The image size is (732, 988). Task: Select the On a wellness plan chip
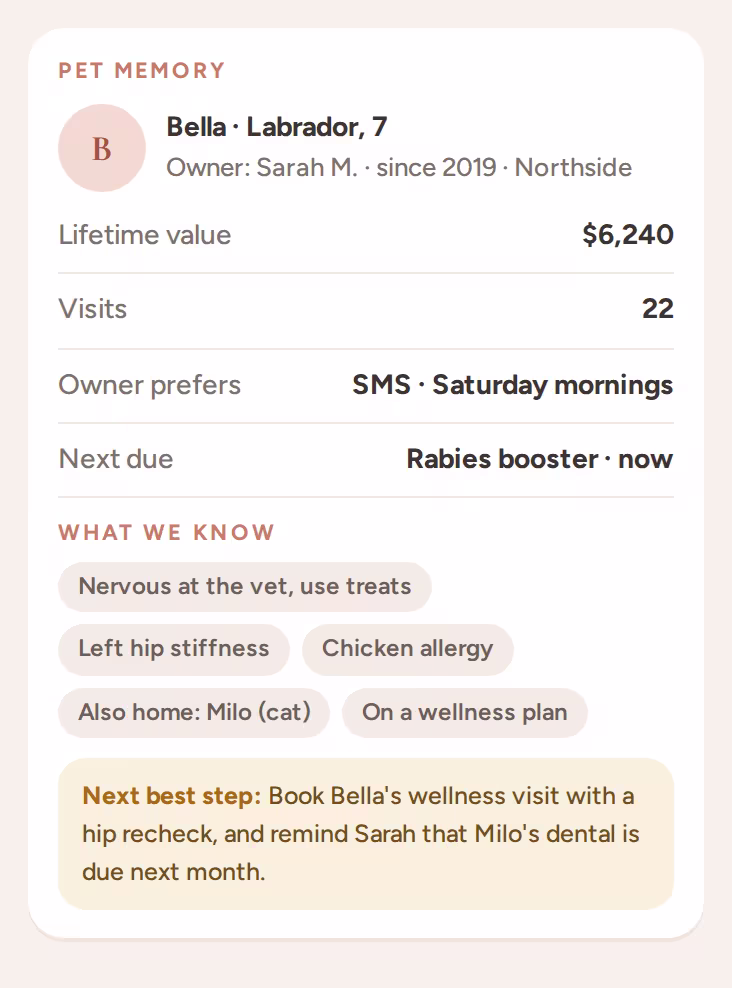(x=465, y=713)
